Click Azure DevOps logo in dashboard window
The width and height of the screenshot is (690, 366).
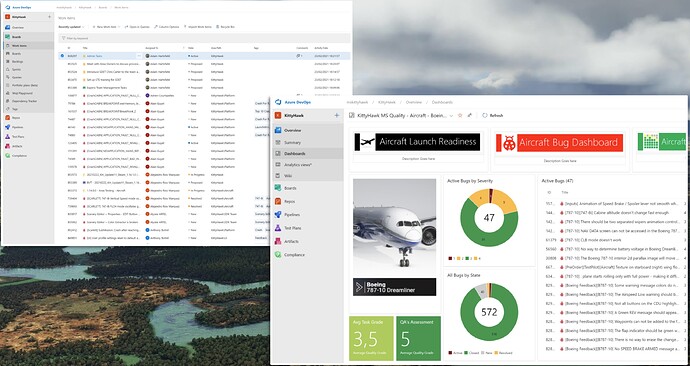278,102
